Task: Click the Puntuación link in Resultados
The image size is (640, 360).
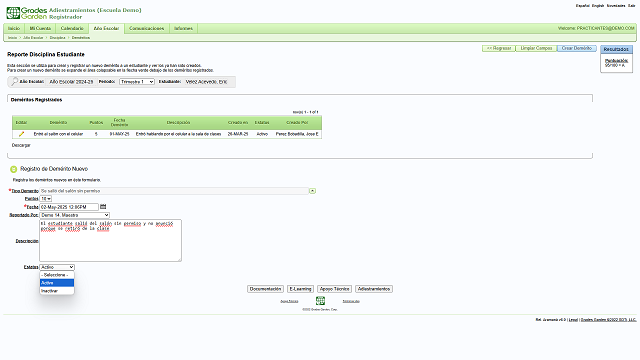Action: point(617,61)
